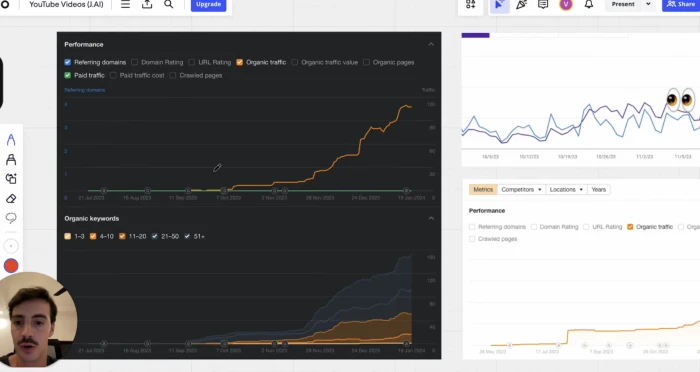The width and height of the screenshot is (700, 372).
Task: Toggle the 11–20 keyword position checkbox
Action: coord(122,236)
